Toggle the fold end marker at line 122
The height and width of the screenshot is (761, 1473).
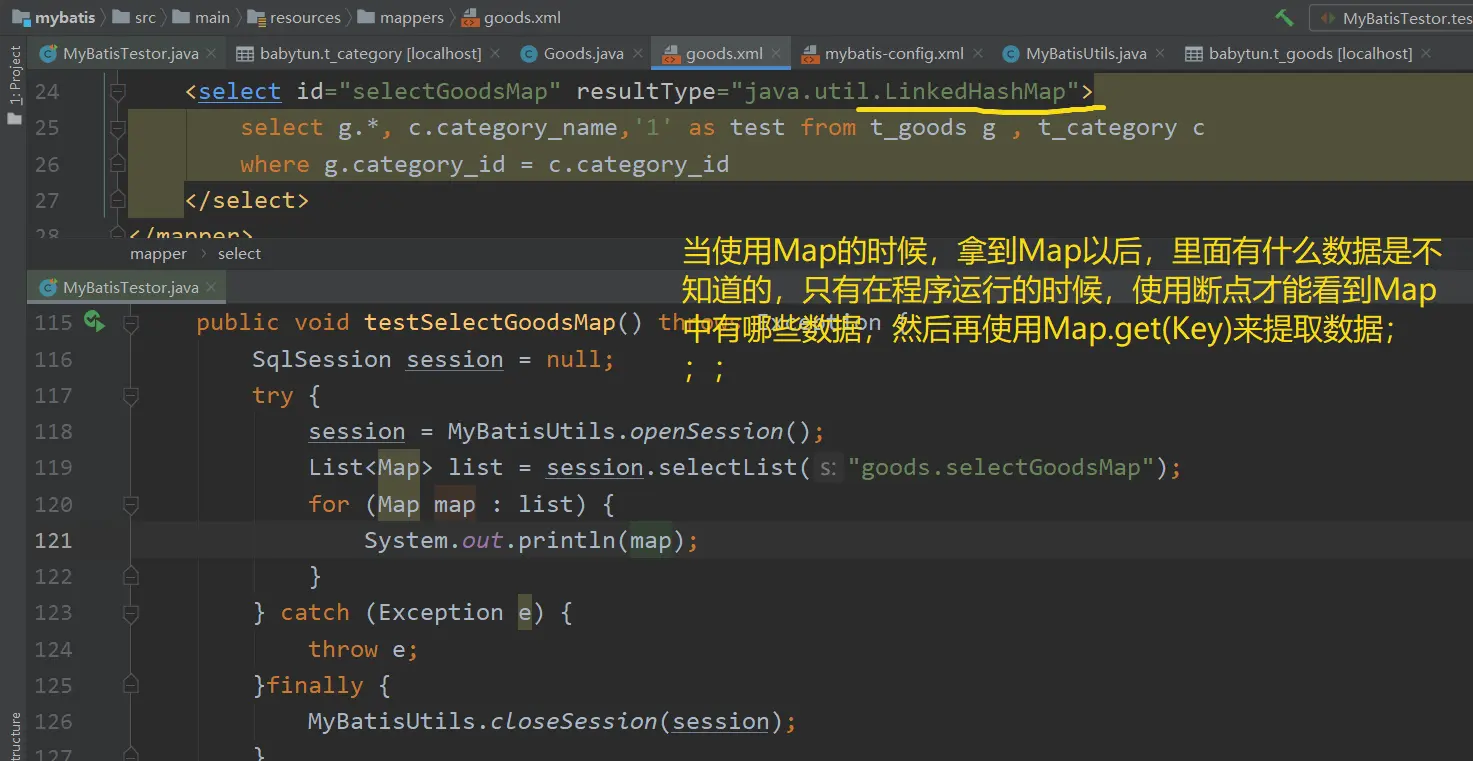[x=130, y=576]
